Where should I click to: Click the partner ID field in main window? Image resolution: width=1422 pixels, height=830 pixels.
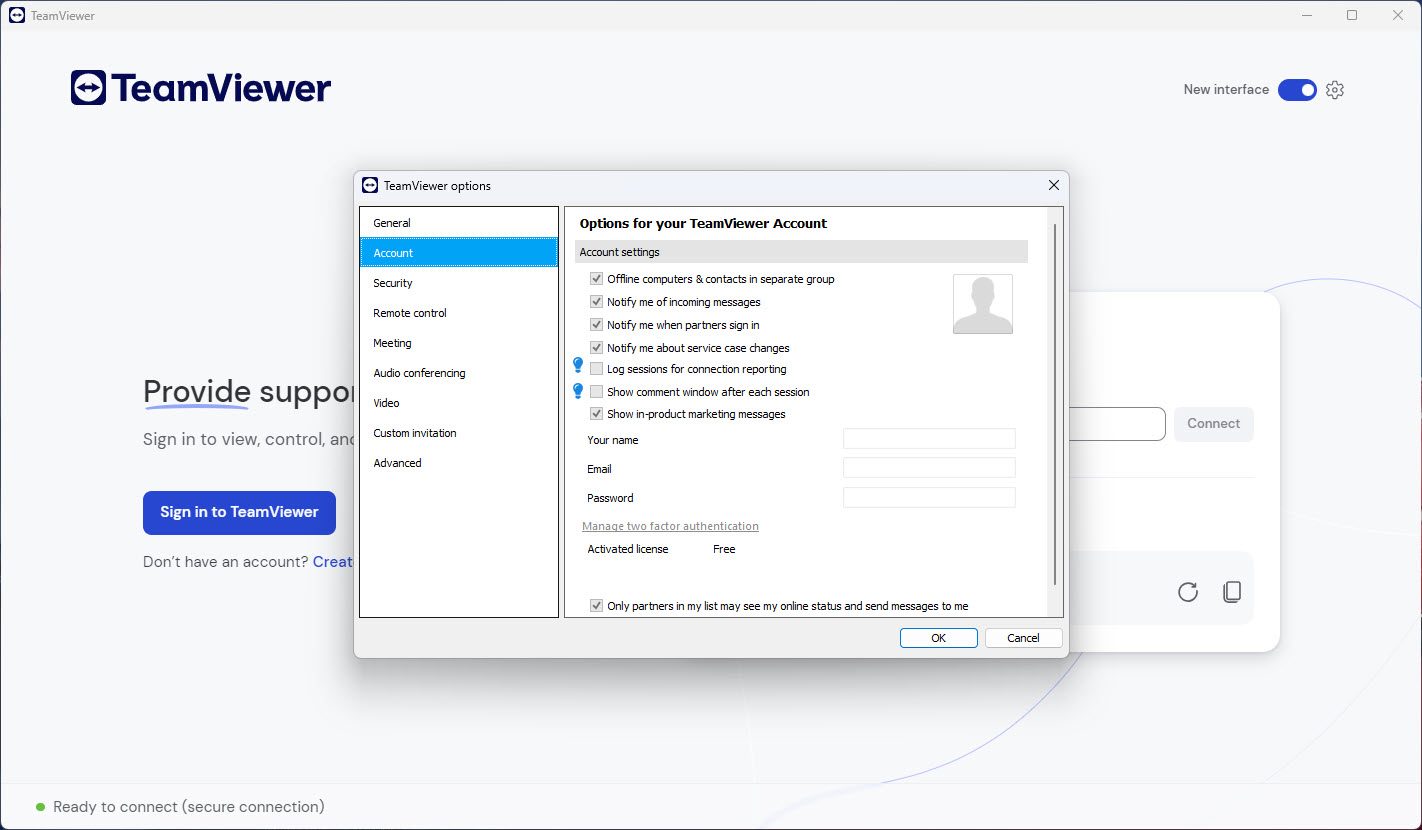1117,424
